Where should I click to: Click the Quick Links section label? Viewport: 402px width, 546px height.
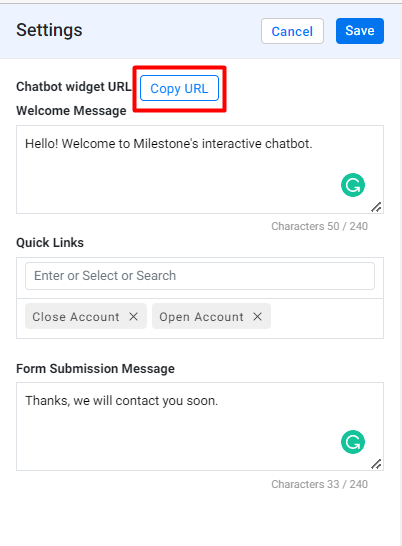tap(50, 242)
